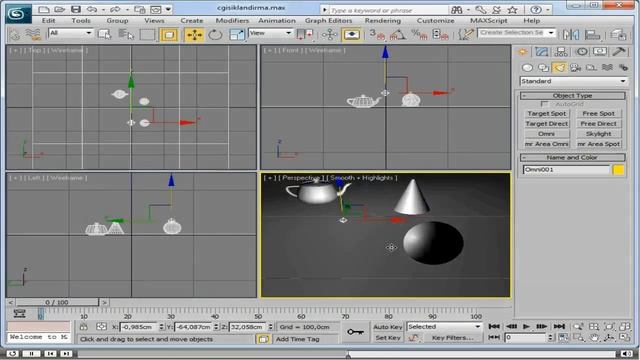This screenshot has height=360, width=640.
Task: Toggle the 3D Snaps button
Action: 377,34
